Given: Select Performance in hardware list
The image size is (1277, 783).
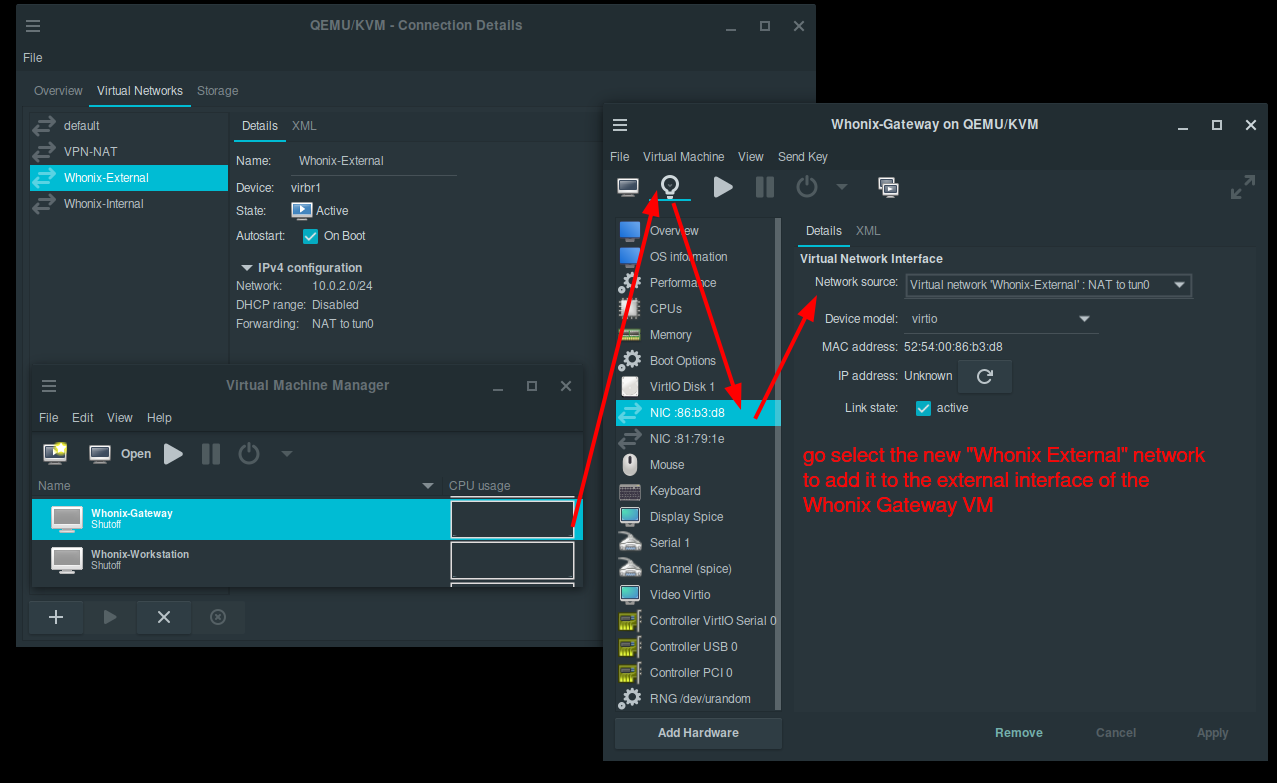Looking at the screenshot, I should [696, 283].
